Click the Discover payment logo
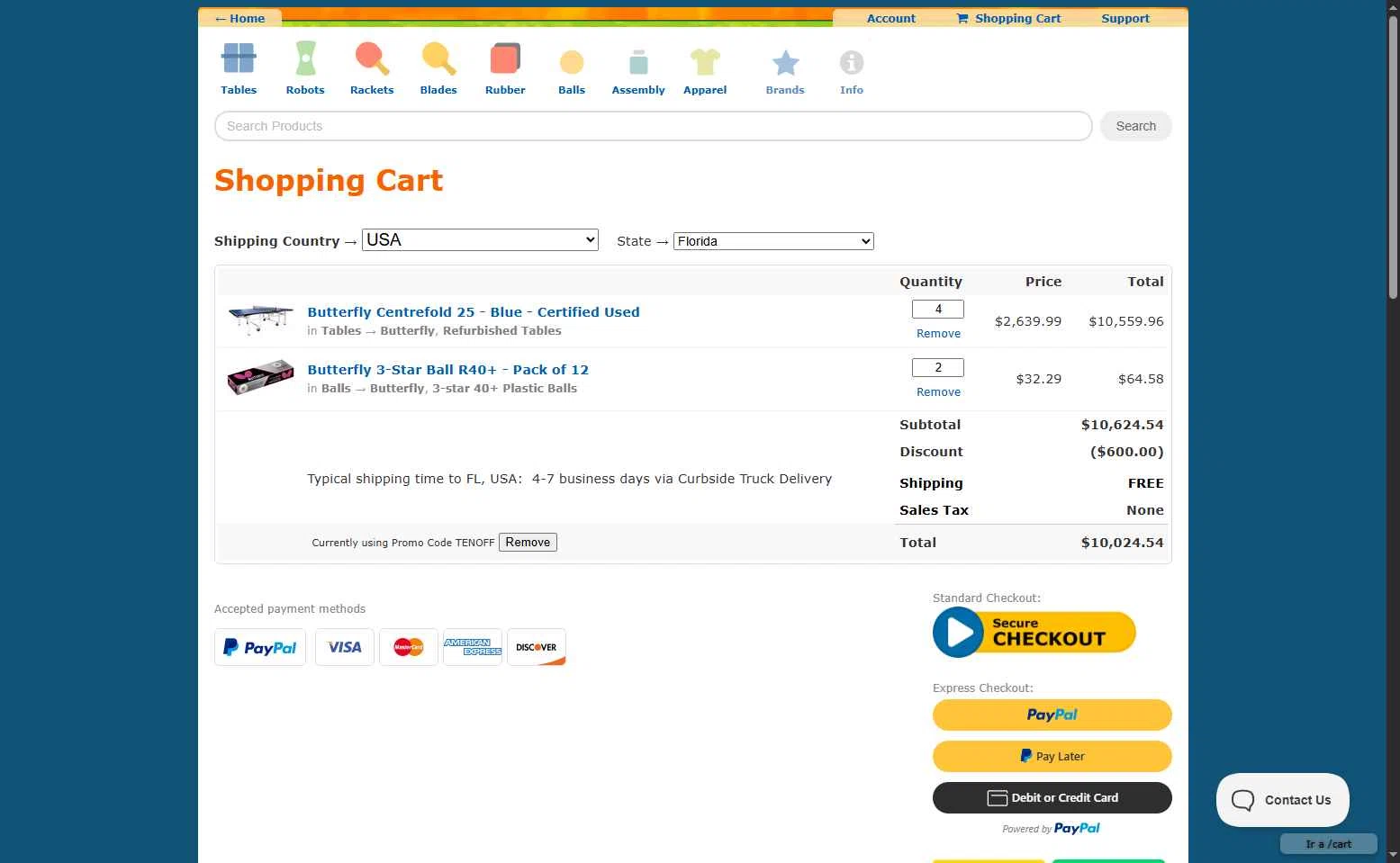Screen dimensions: 1400x863 (537, 647)
